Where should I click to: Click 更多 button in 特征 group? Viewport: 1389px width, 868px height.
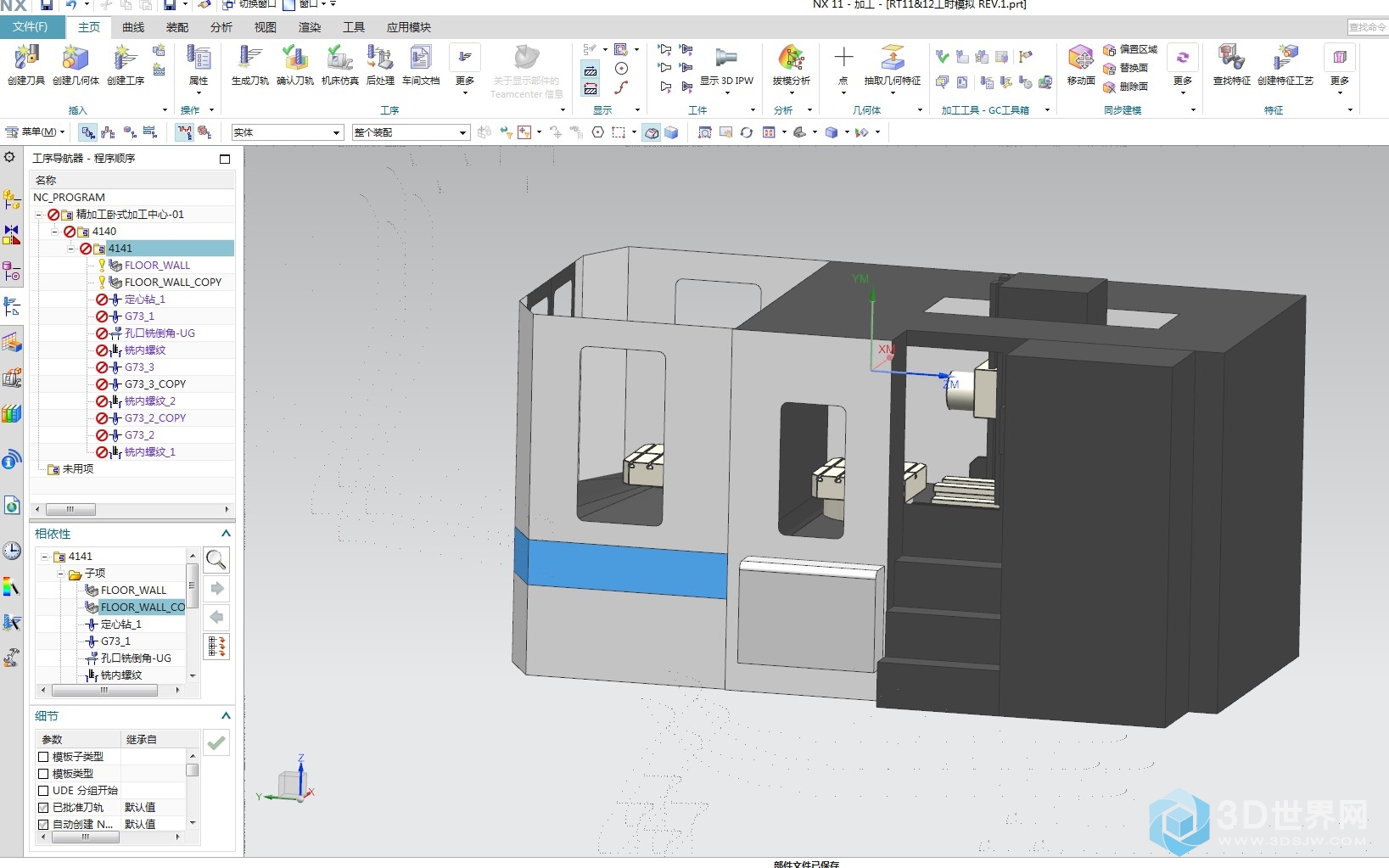click(1340, 68)
